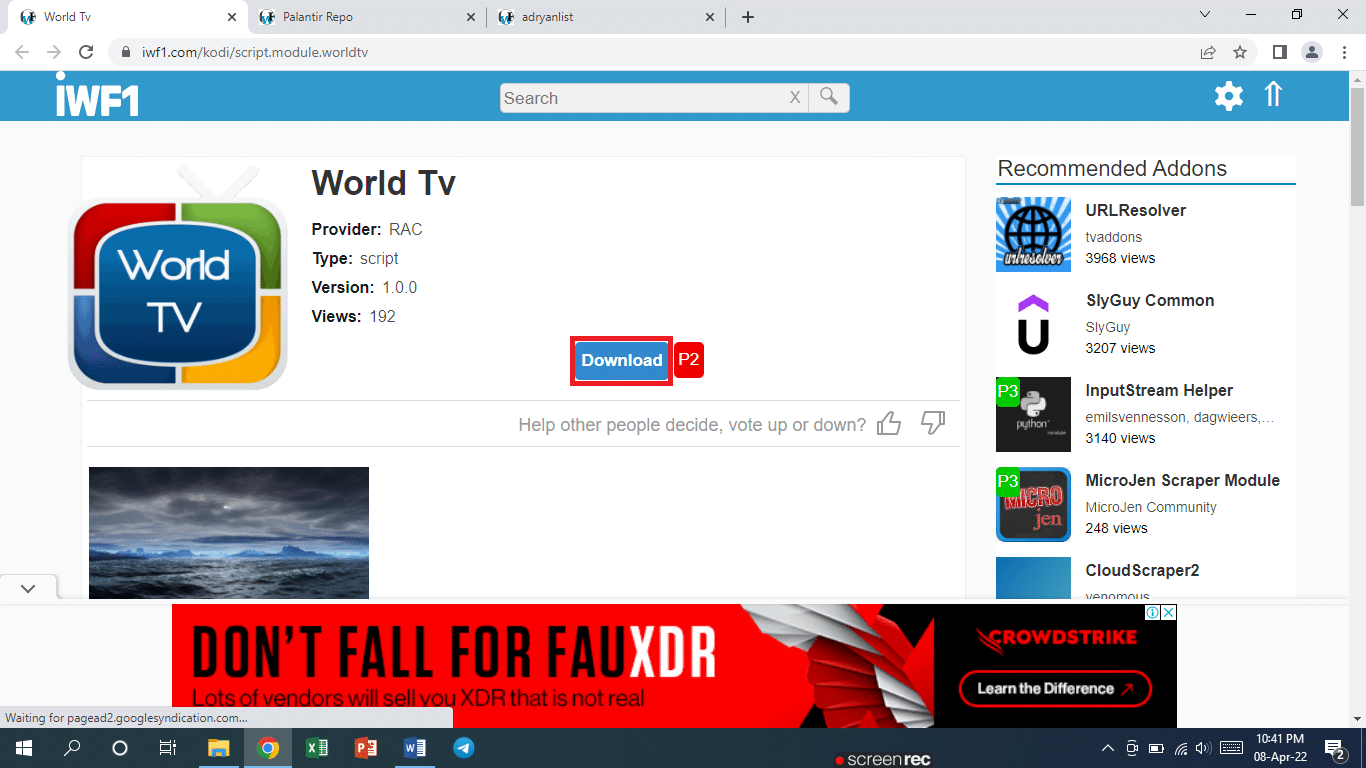Clear search with the X icon
Screen dimensions: 1366x768
(x=795, y=98)
